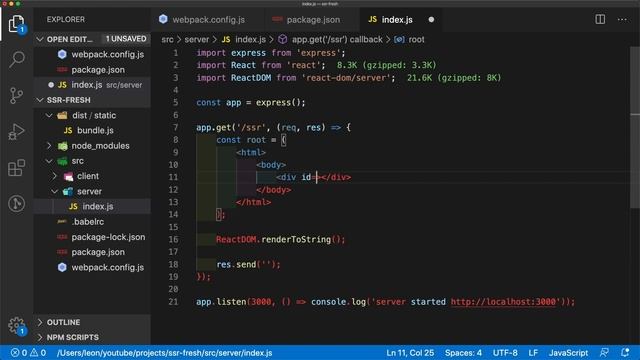Open package.json in SSR-FRESH tree

click(92, 252)
